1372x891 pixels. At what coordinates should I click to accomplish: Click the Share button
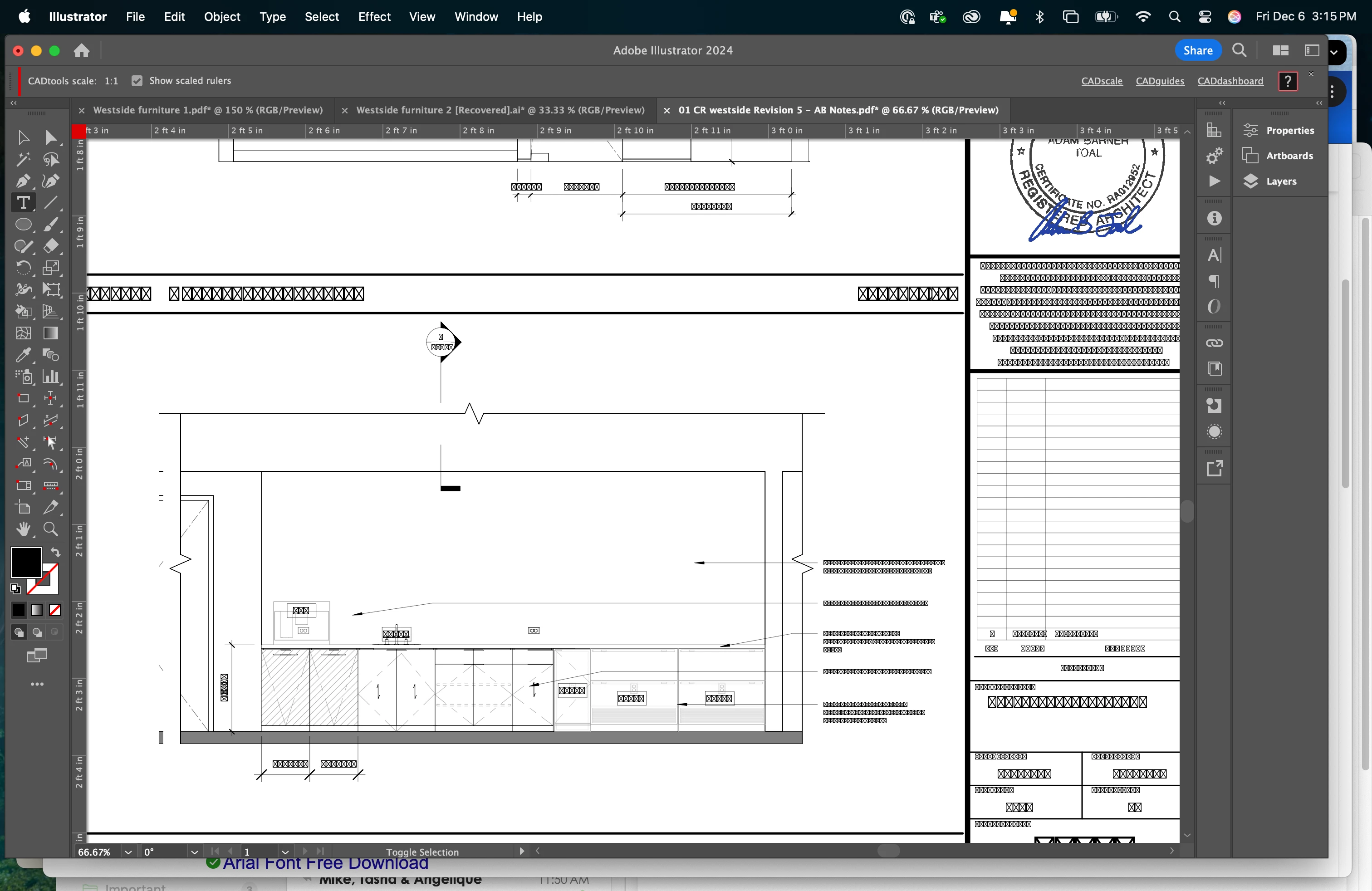pyautogui.click(x=1197, y=51)
